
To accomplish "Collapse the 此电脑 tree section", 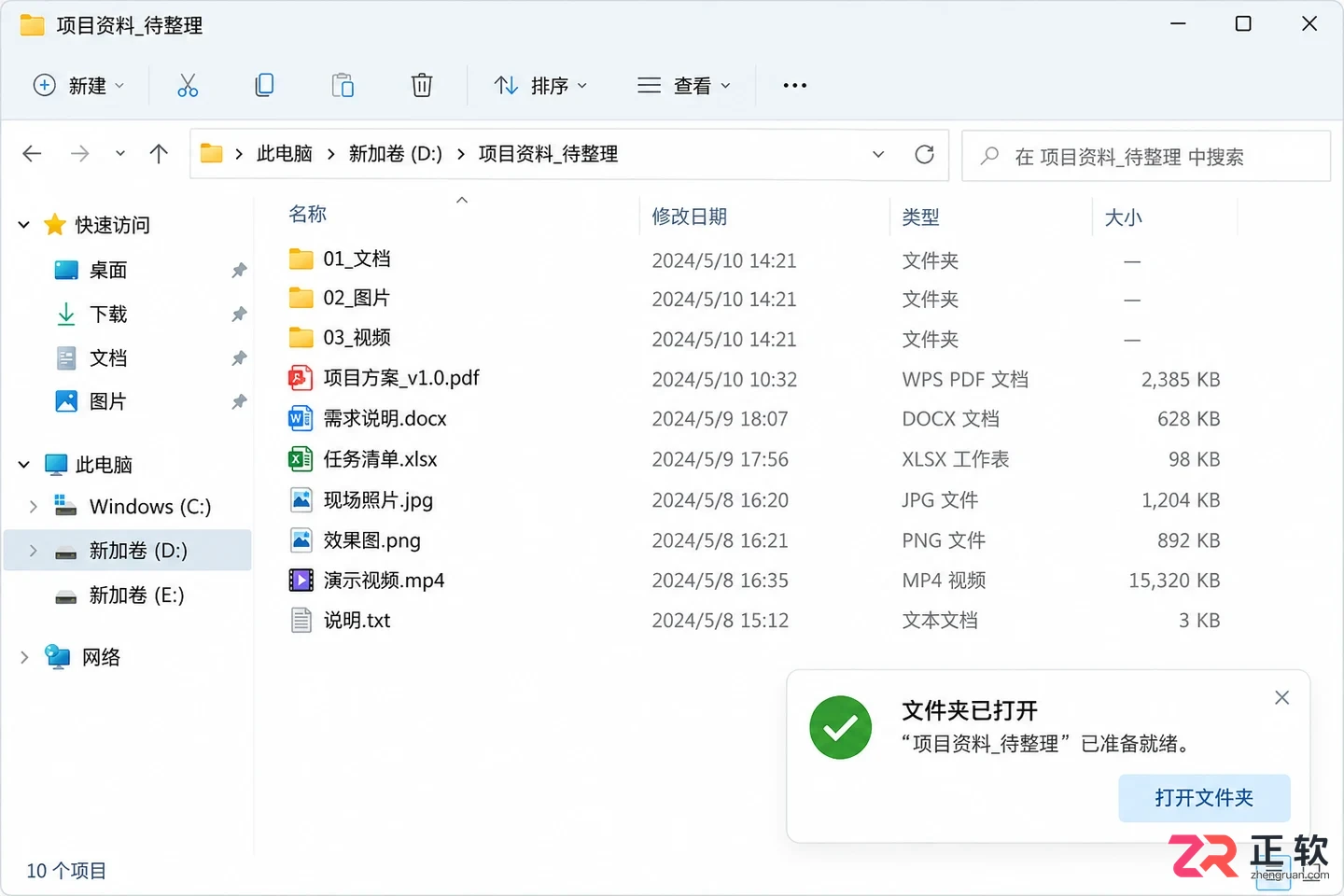I will click(x=24, y=465).
